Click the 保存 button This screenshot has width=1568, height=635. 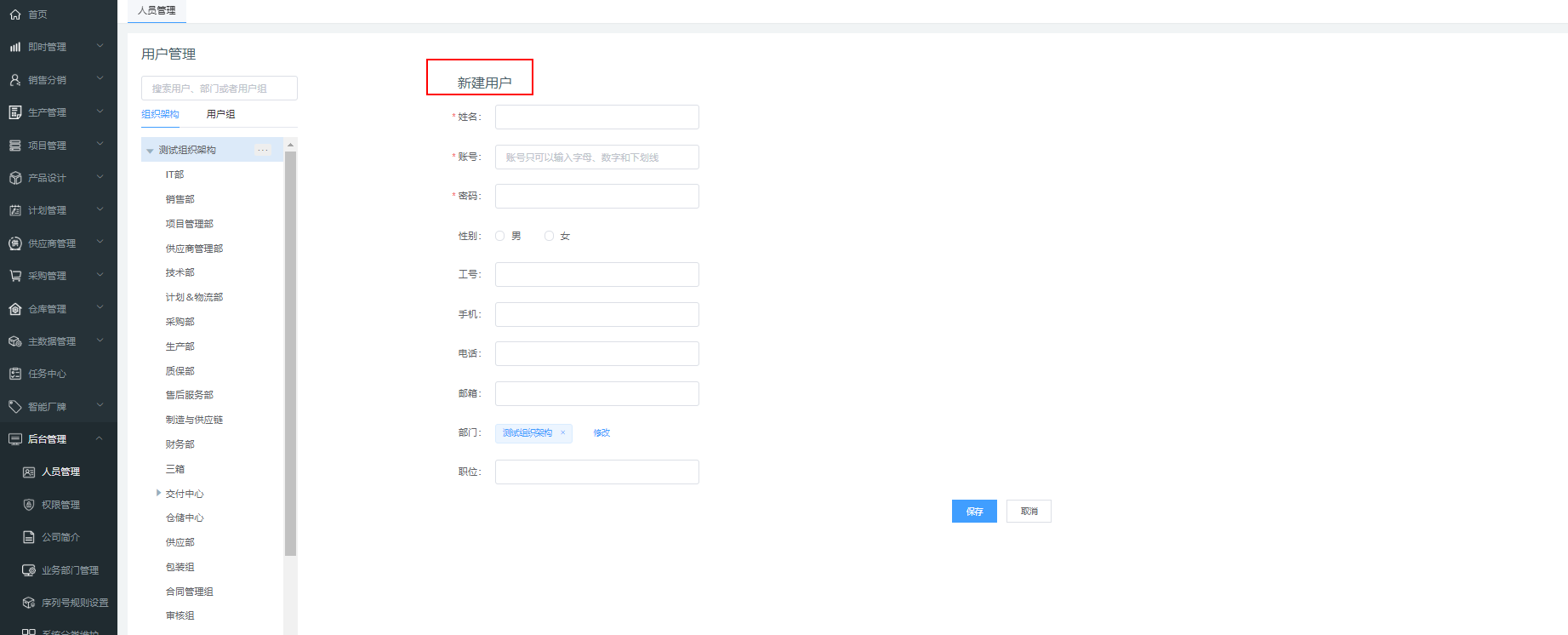click(974, 511)
